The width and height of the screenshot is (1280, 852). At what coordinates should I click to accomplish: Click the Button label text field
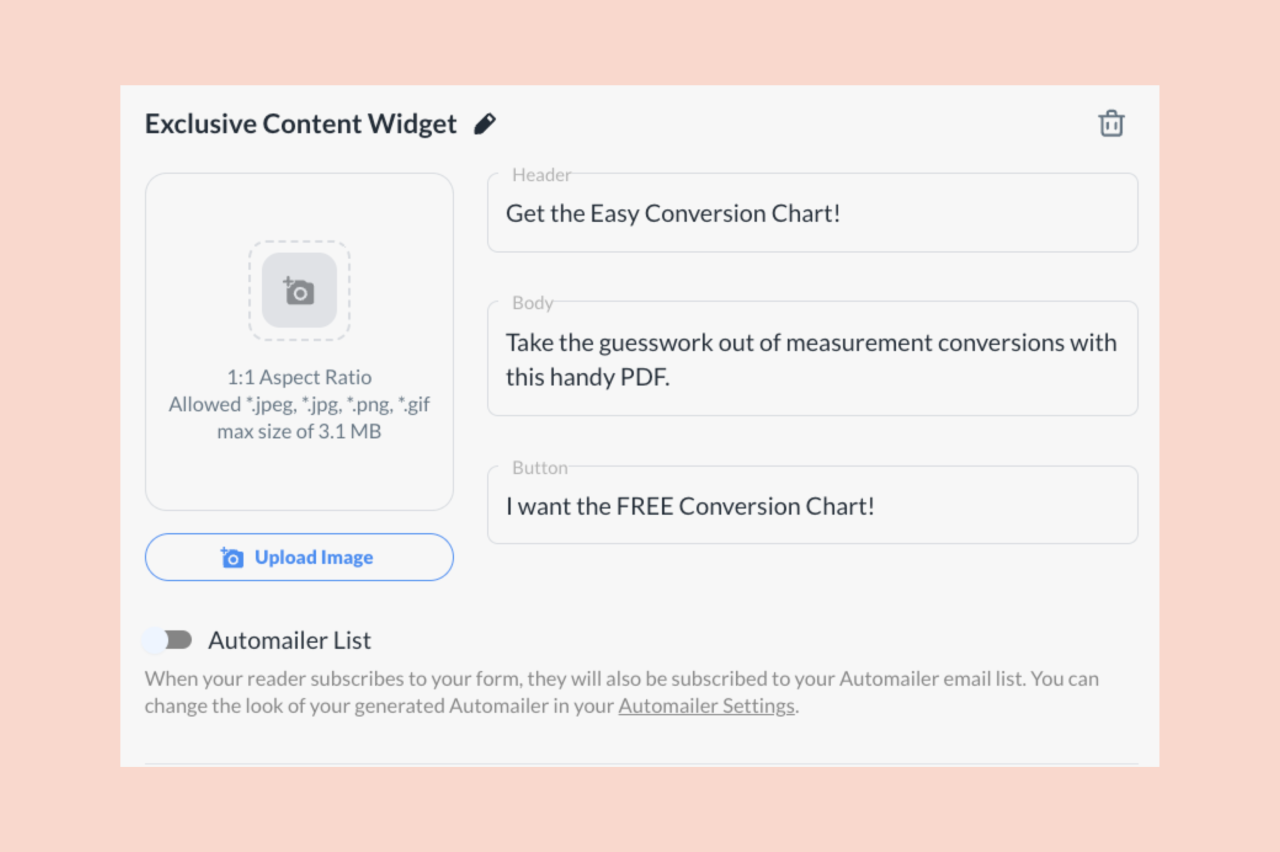(x=812, y=505)
